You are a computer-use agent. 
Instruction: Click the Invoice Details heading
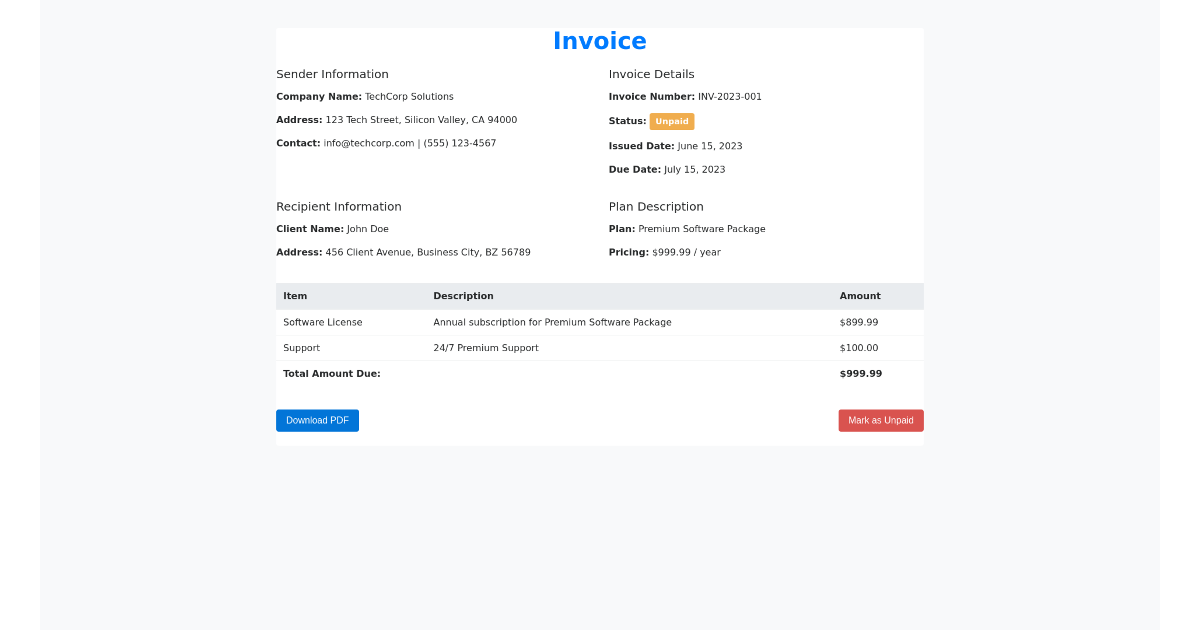tap(652, 73)
